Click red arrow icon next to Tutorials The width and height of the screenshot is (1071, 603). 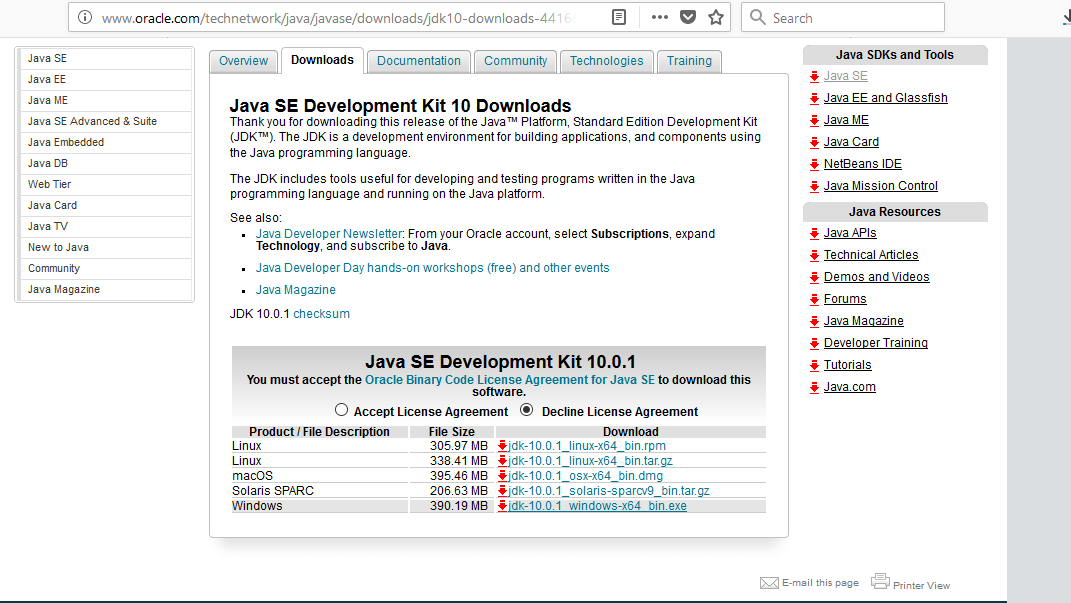(814, 365)
